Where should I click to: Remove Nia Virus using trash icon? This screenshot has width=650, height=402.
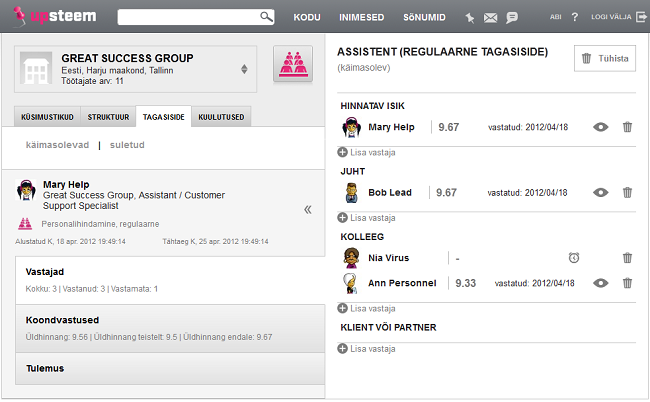(x=627, y=258)
